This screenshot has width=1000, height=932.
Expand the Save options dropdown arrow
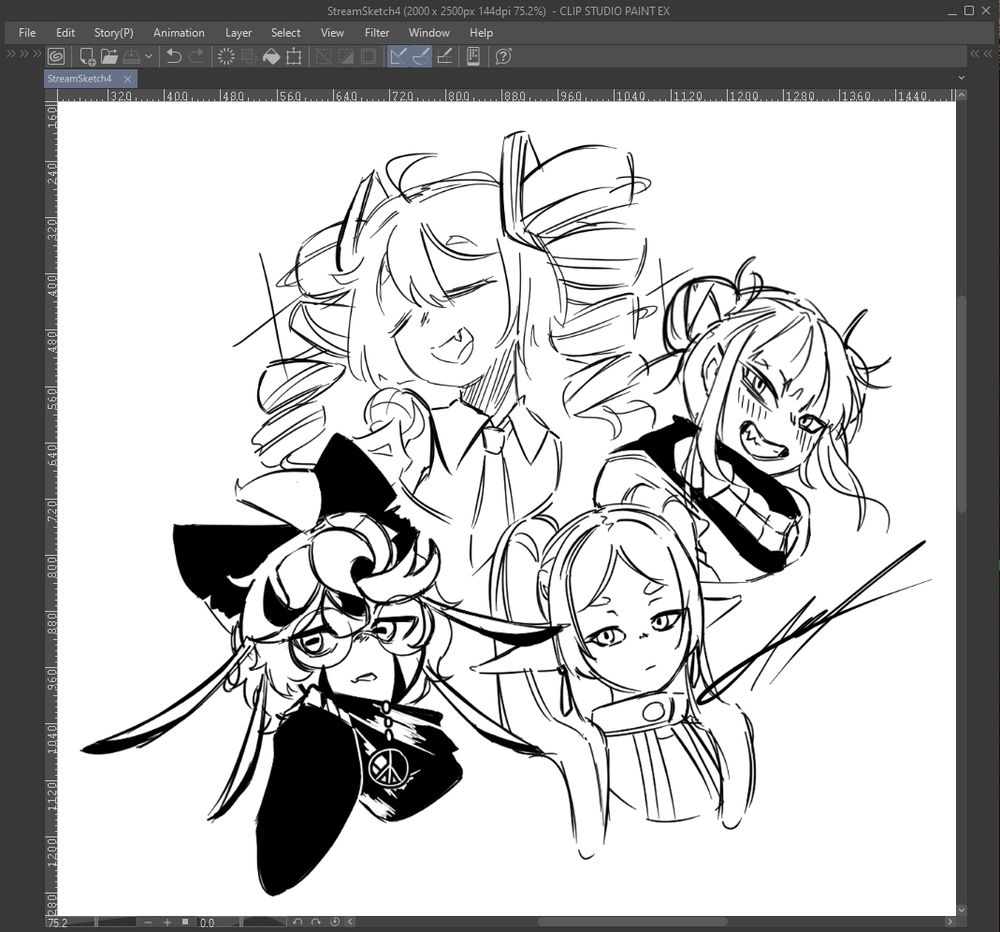click(x=149, y=57)
